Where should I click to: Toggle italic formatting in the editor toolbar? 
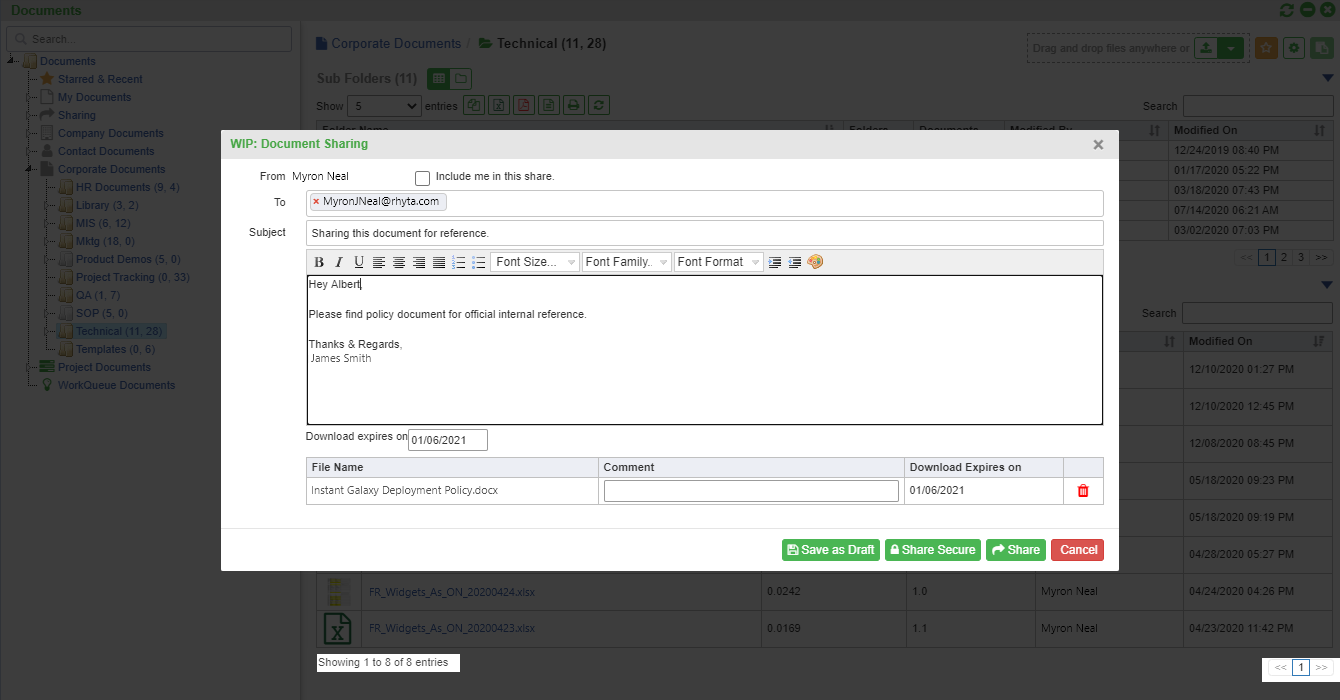339,262
